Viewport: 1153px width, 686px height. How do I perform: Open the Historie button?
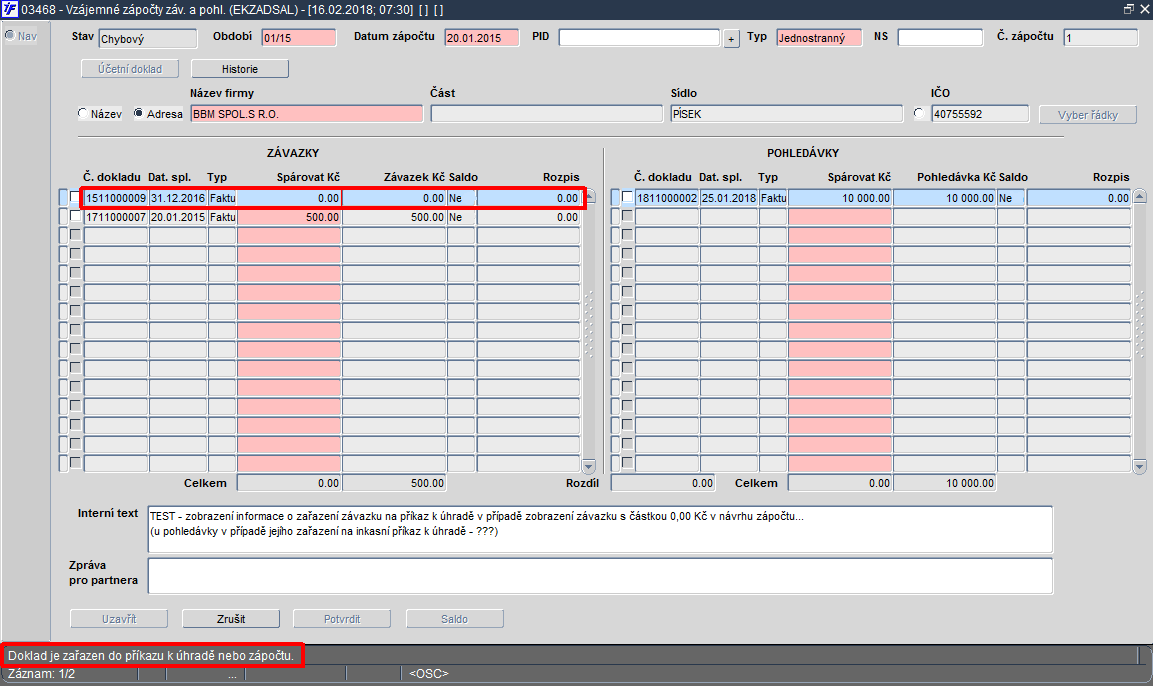[240, 68]
